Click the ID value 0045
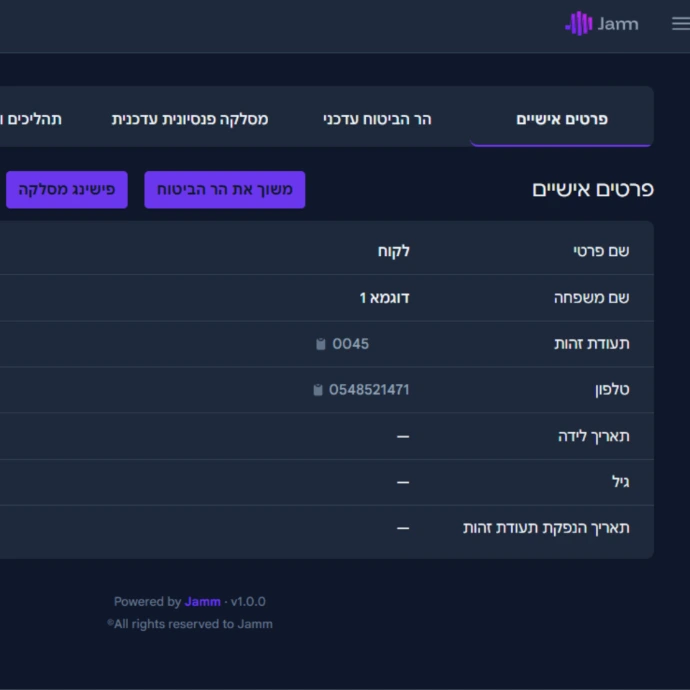Image resolution: width=690 pixels, height=690 pixels. click(351, 344)
